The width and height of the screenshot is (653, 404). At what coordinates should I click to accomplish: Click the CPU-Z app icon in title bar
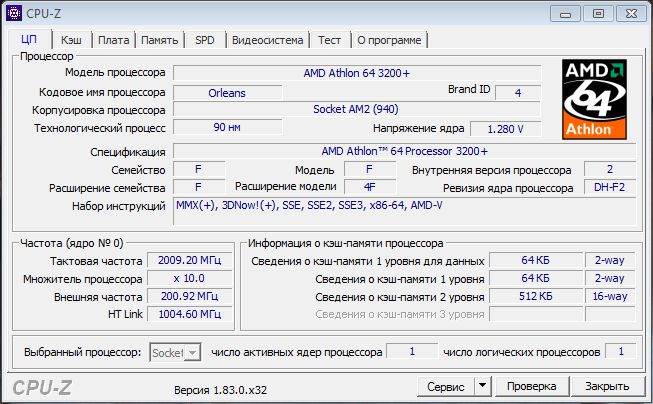pos(14,13)
